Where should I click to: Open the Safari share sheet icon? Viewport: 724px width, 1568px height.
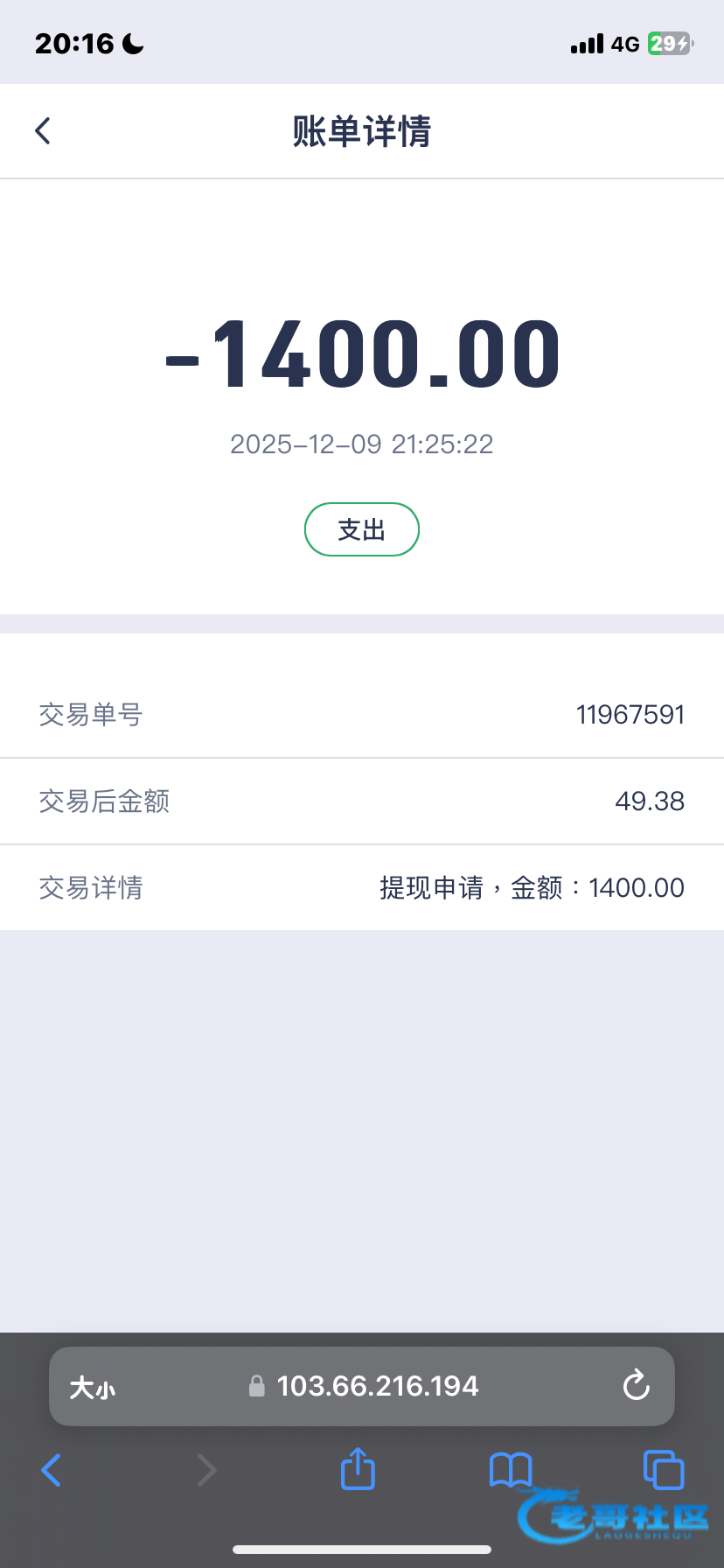[x=358, y=1469]
